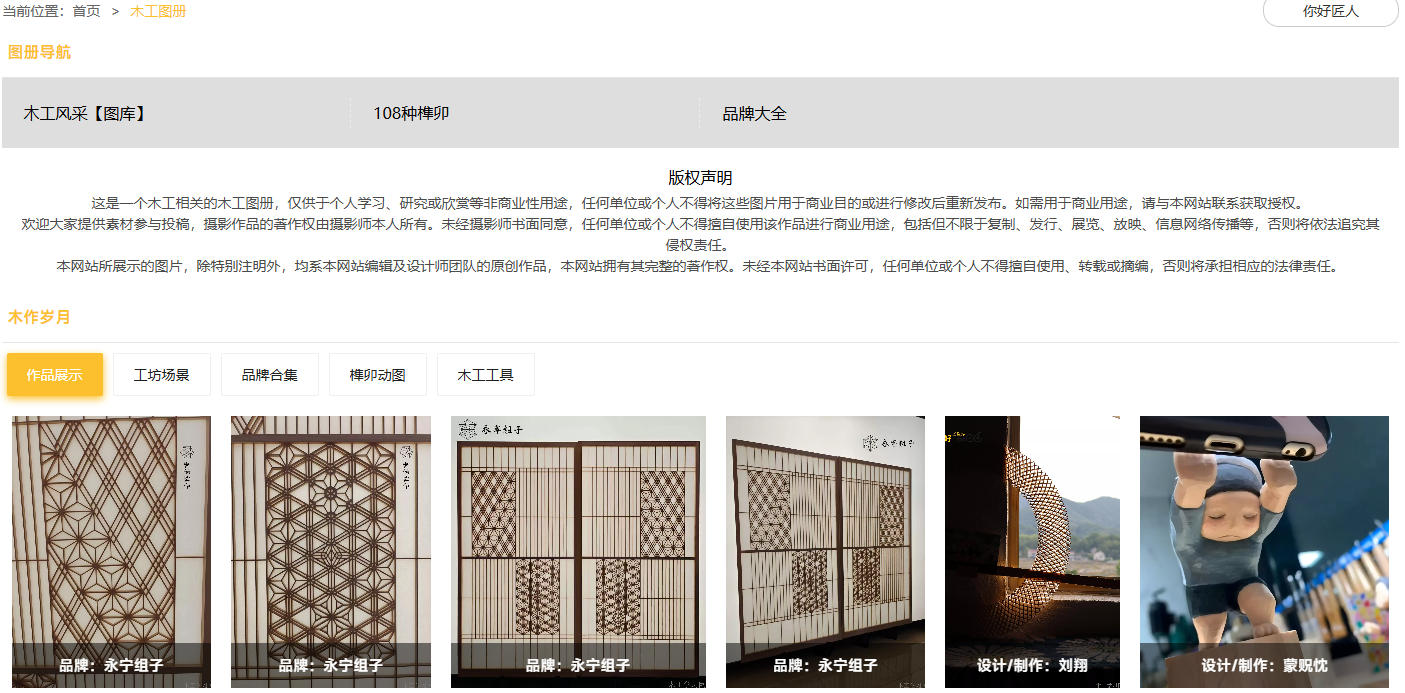The height and width of the screenshot is (693, 1405).
Task: Switch to the 榫卯动图 tab
Action: (x=378, y=375)
